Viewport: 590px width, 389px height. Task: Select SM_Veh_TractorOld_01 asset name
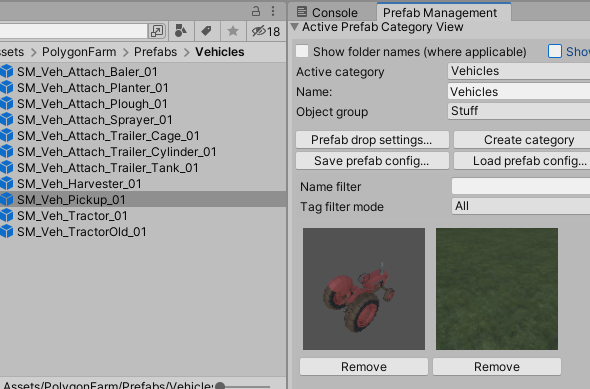(x=82, y=231)
